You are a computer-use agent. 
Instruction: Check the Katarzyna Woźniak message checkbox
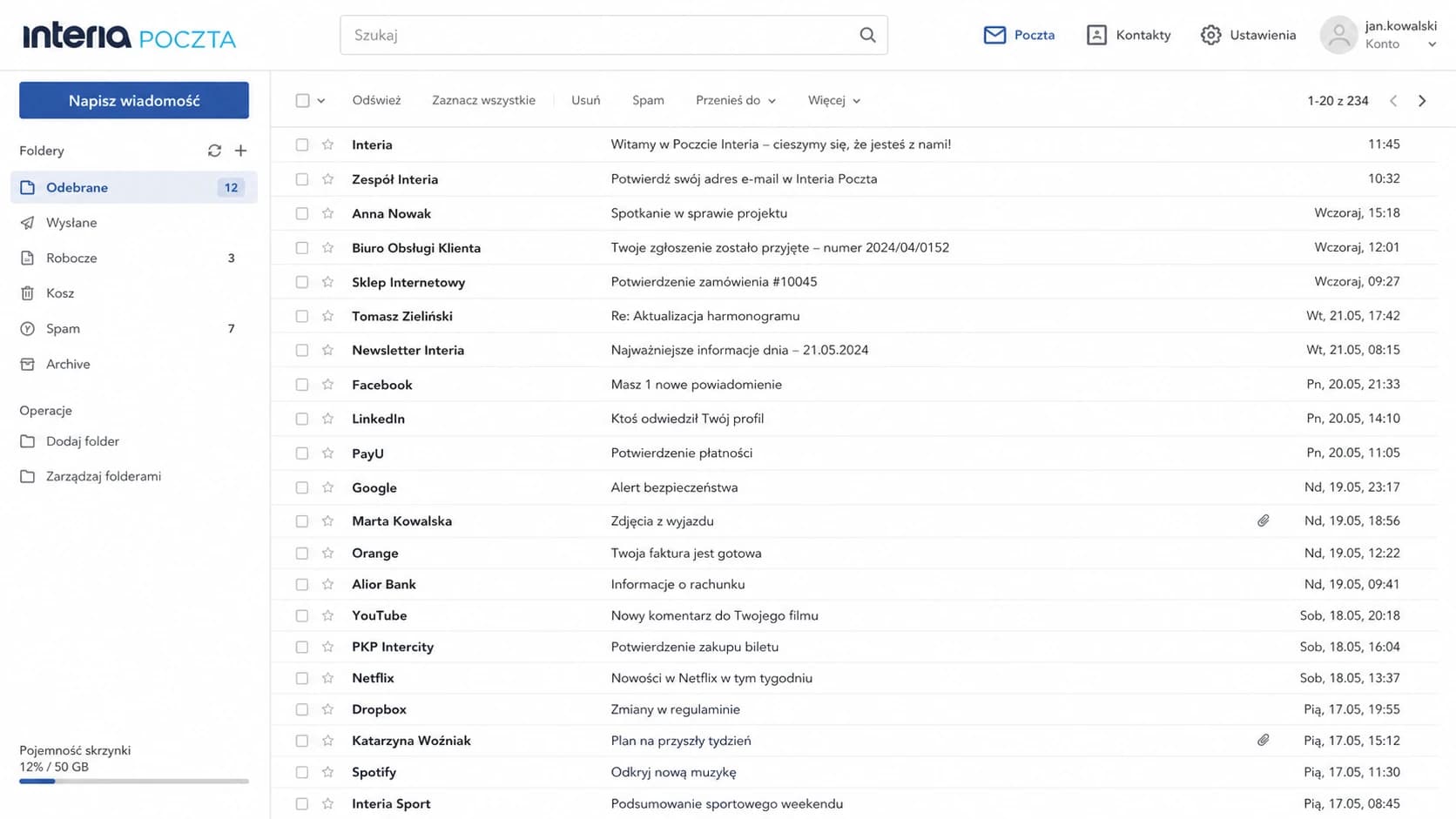click(x=302, y=741)
